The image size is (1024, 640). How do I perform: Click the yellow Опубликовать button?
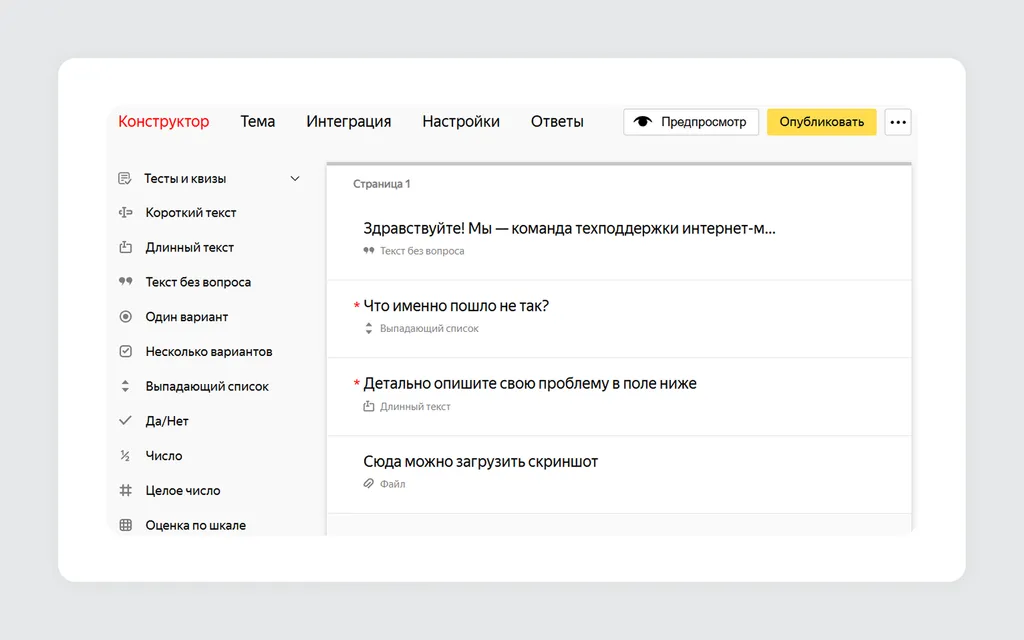pos(822,122)
